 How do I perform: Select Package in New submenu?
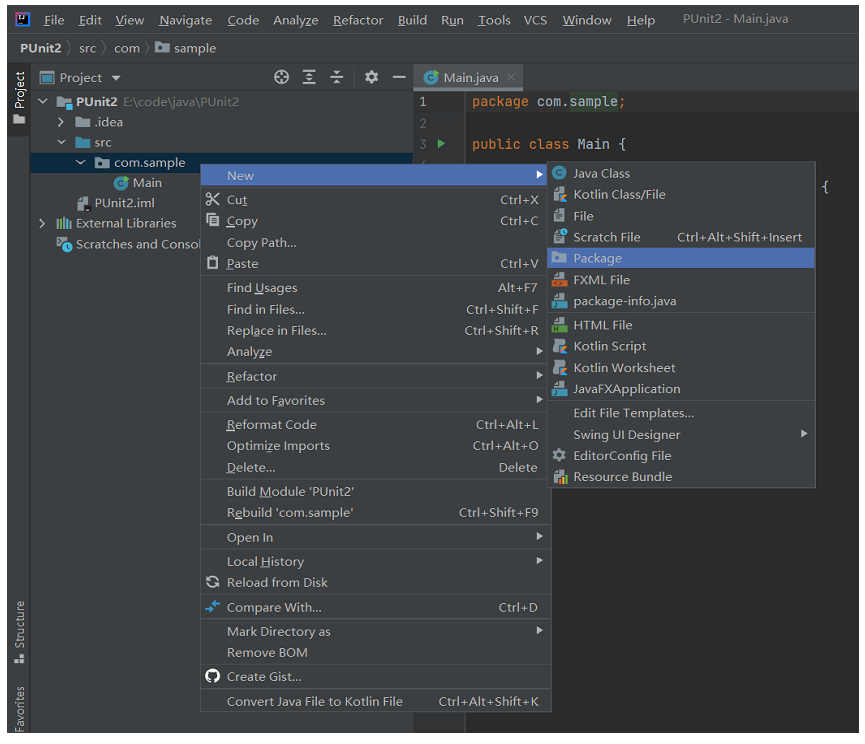[681, 258]
